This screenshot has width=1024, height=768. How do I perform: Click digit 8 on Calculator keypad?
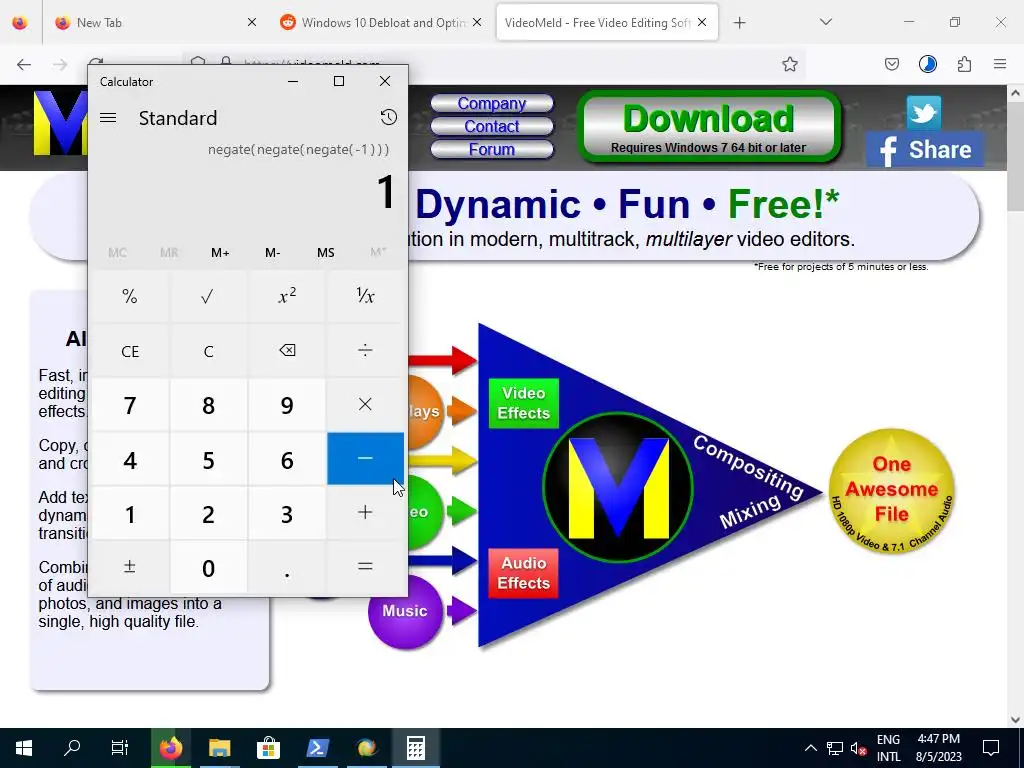tap(208, 405)
